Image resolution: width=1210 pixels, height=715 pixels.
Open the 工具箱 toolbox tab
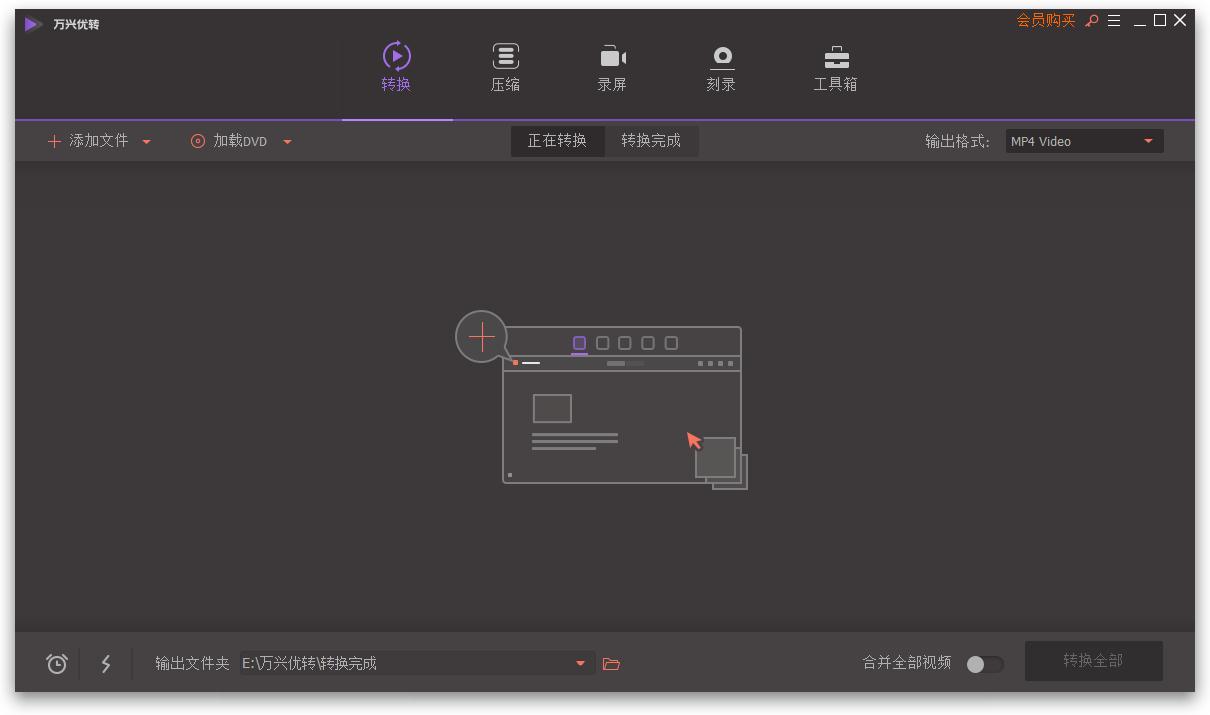click(835, 68)
